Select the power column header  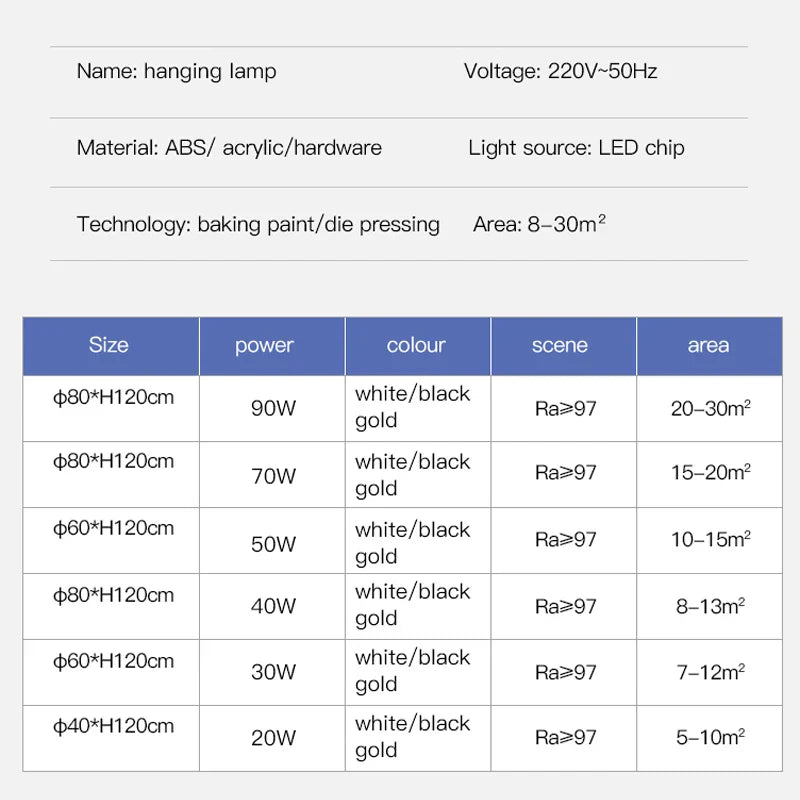[x=264, y=346]
